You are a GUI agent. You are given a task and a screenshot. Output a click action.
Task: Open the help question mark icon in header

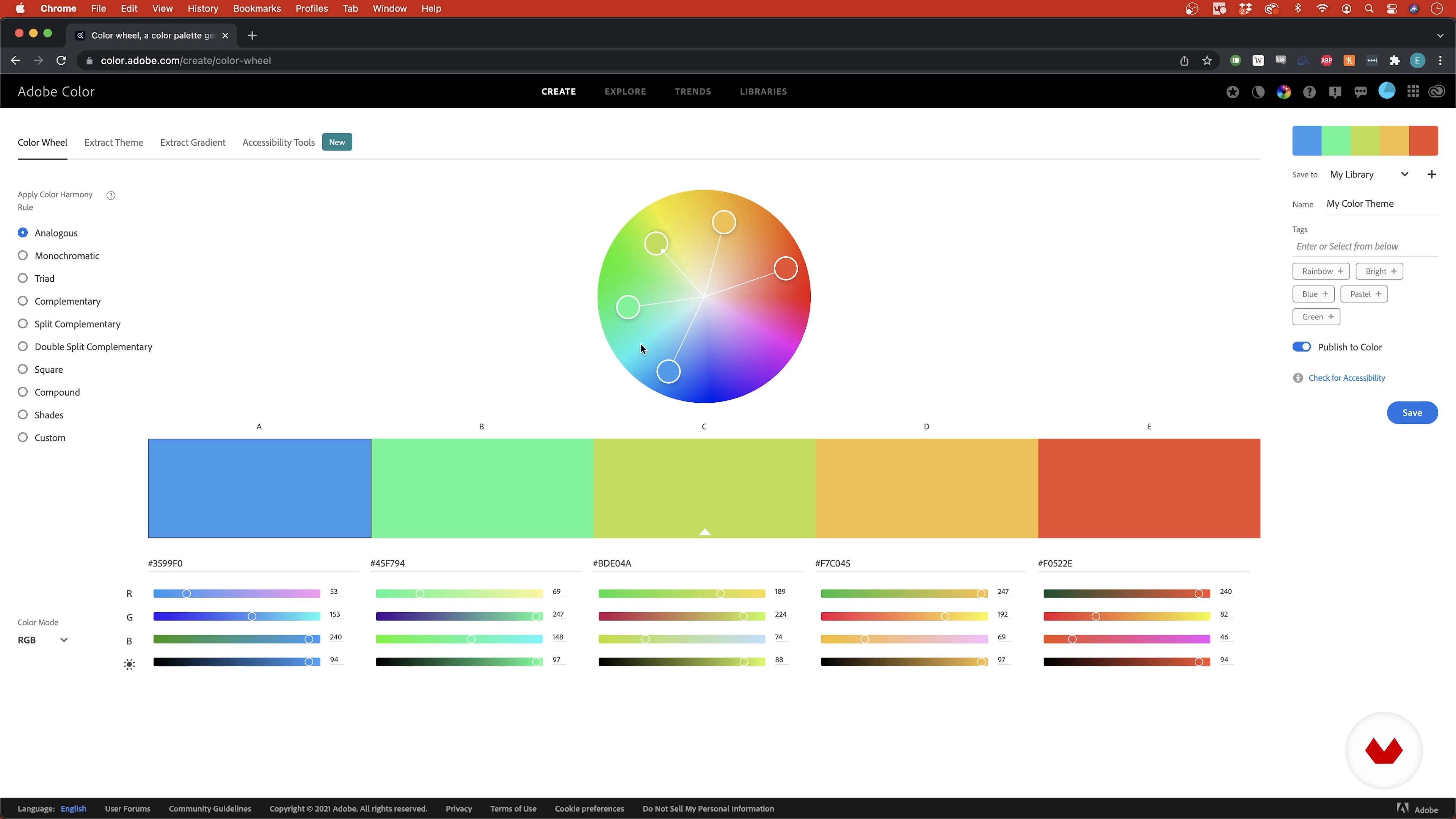point(1310,91)
